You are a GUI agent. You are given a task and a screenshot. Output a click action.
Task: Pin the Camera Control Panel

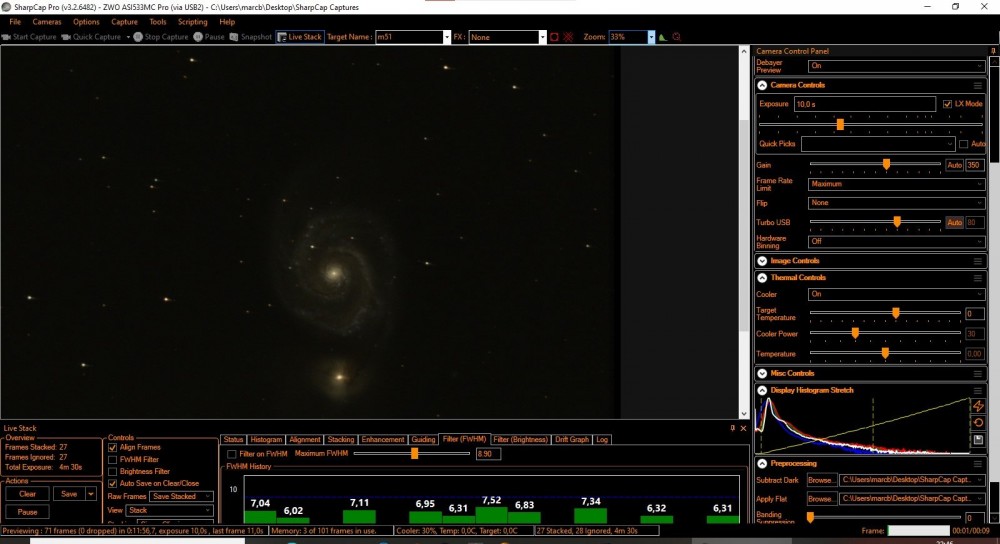click(x=993, y=51)
